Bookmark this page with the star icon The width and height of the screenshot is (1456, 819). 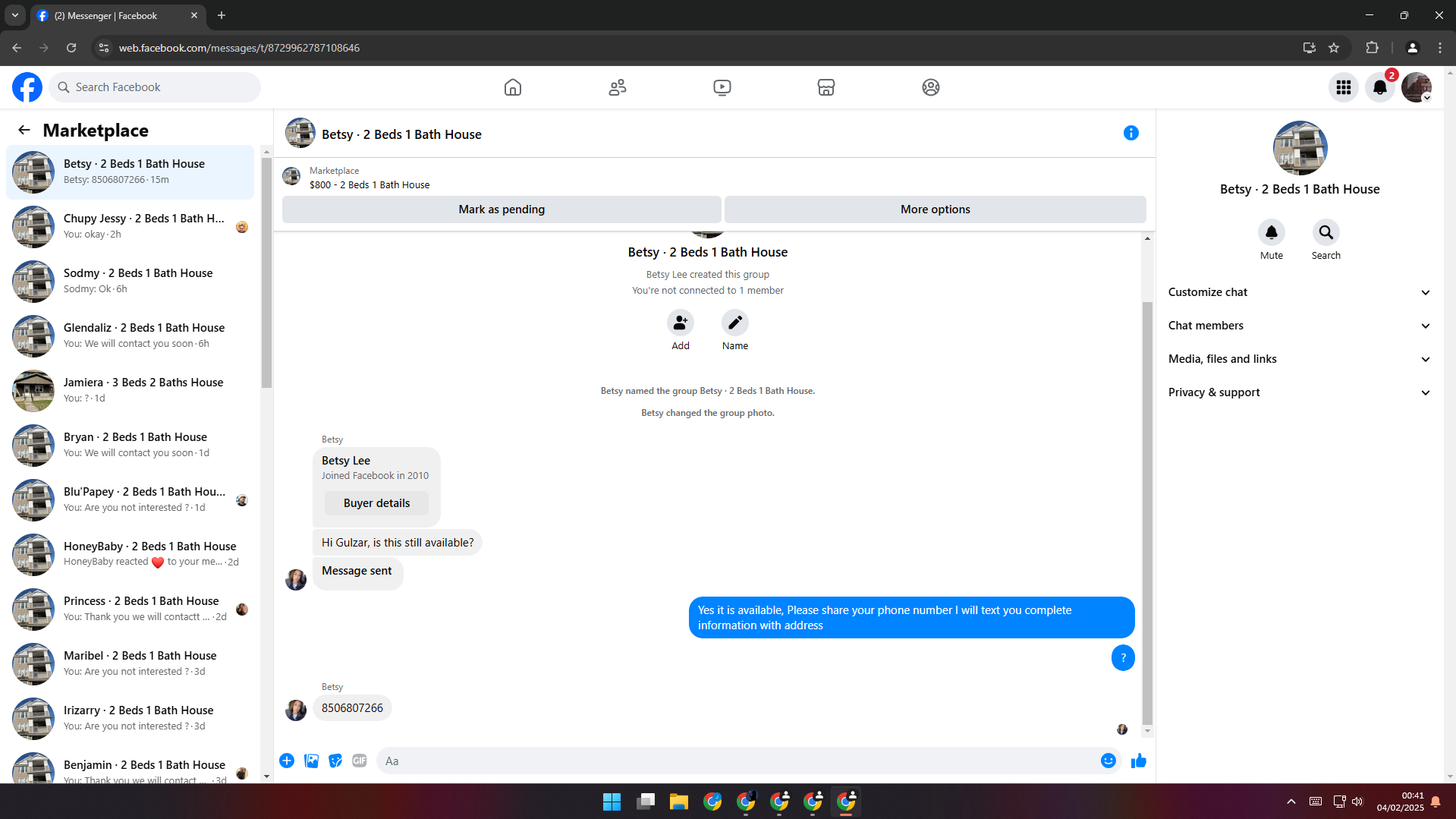(1334, 48)
